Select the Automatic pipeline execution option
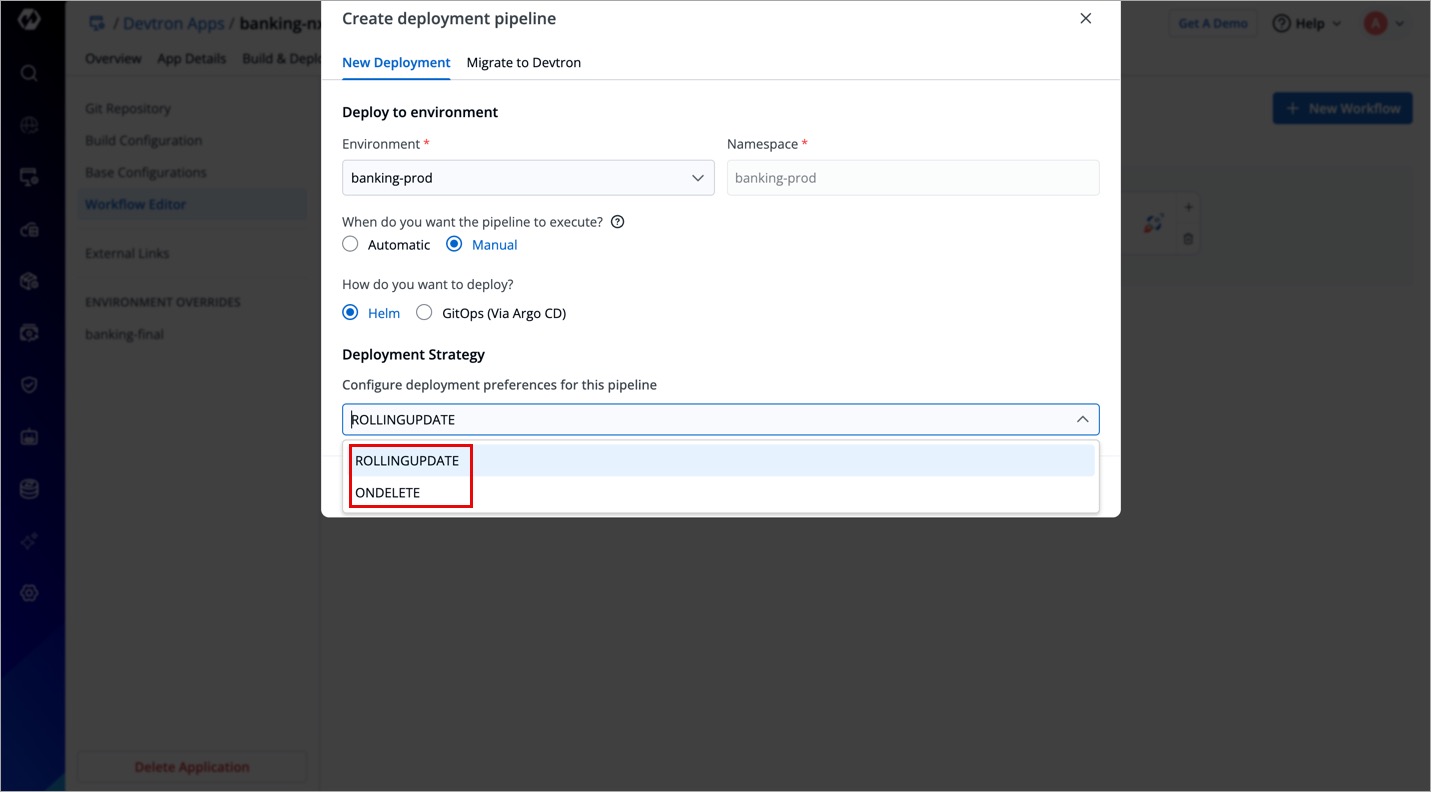 click(x=350, y=244)
